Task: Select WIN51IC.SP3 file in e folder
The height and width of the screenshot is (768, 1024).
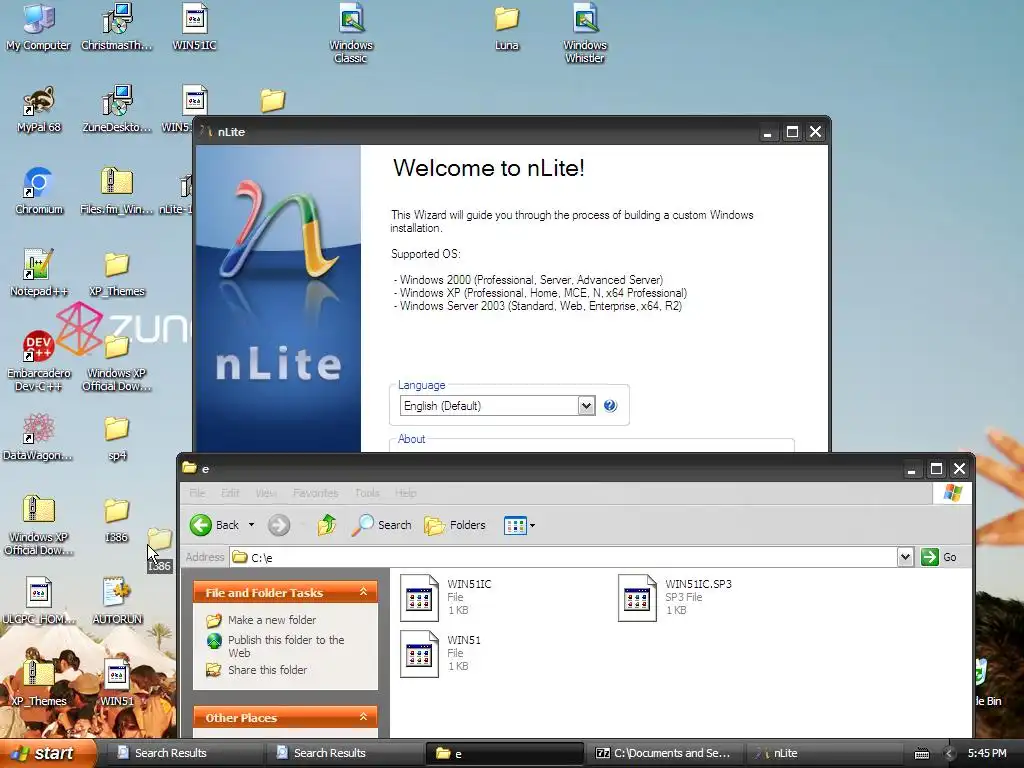Action: (x=675, y=597)
